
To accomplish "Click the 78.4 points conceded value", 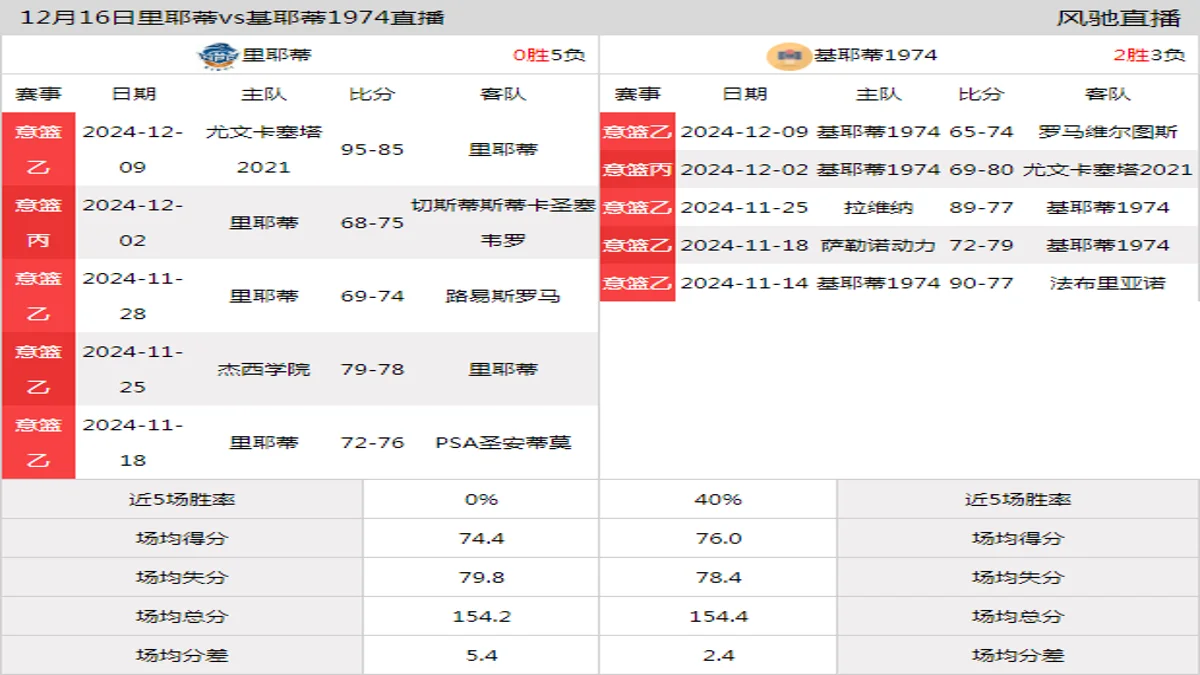I will tap(718, 577).
